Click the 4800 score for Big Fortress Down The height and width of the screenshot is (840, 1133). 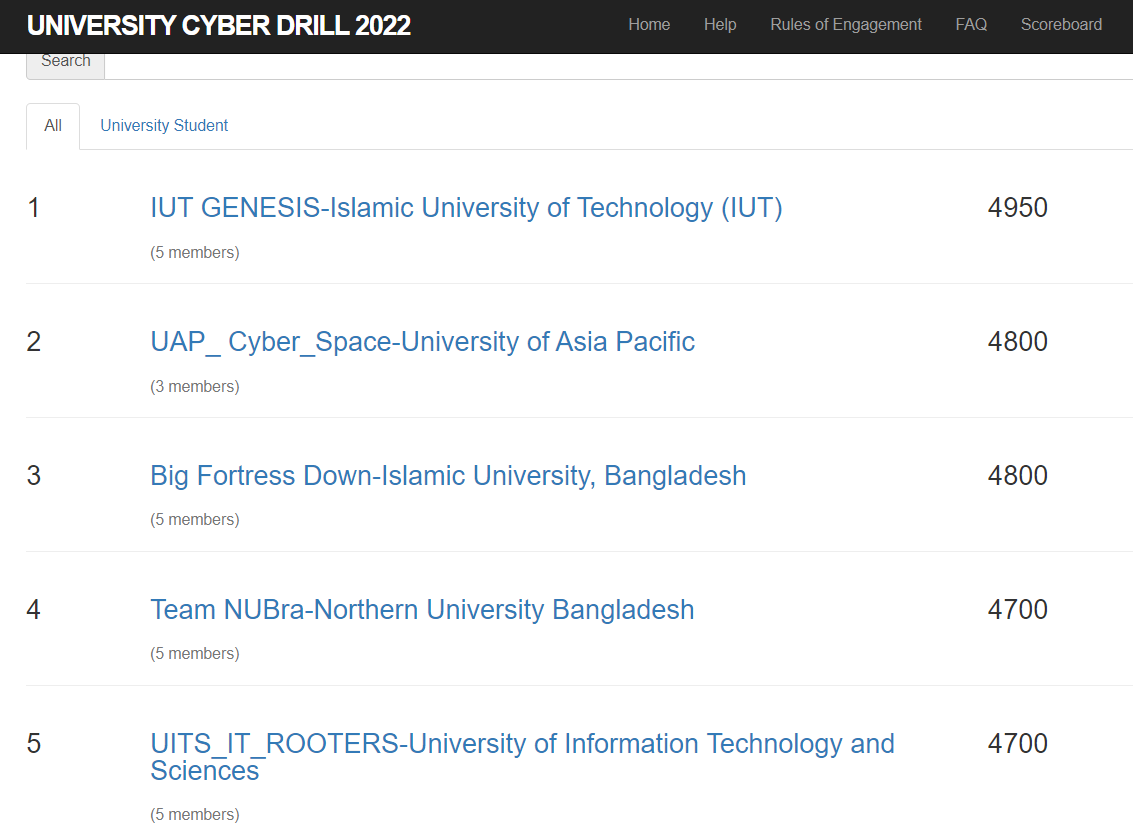1017,476
